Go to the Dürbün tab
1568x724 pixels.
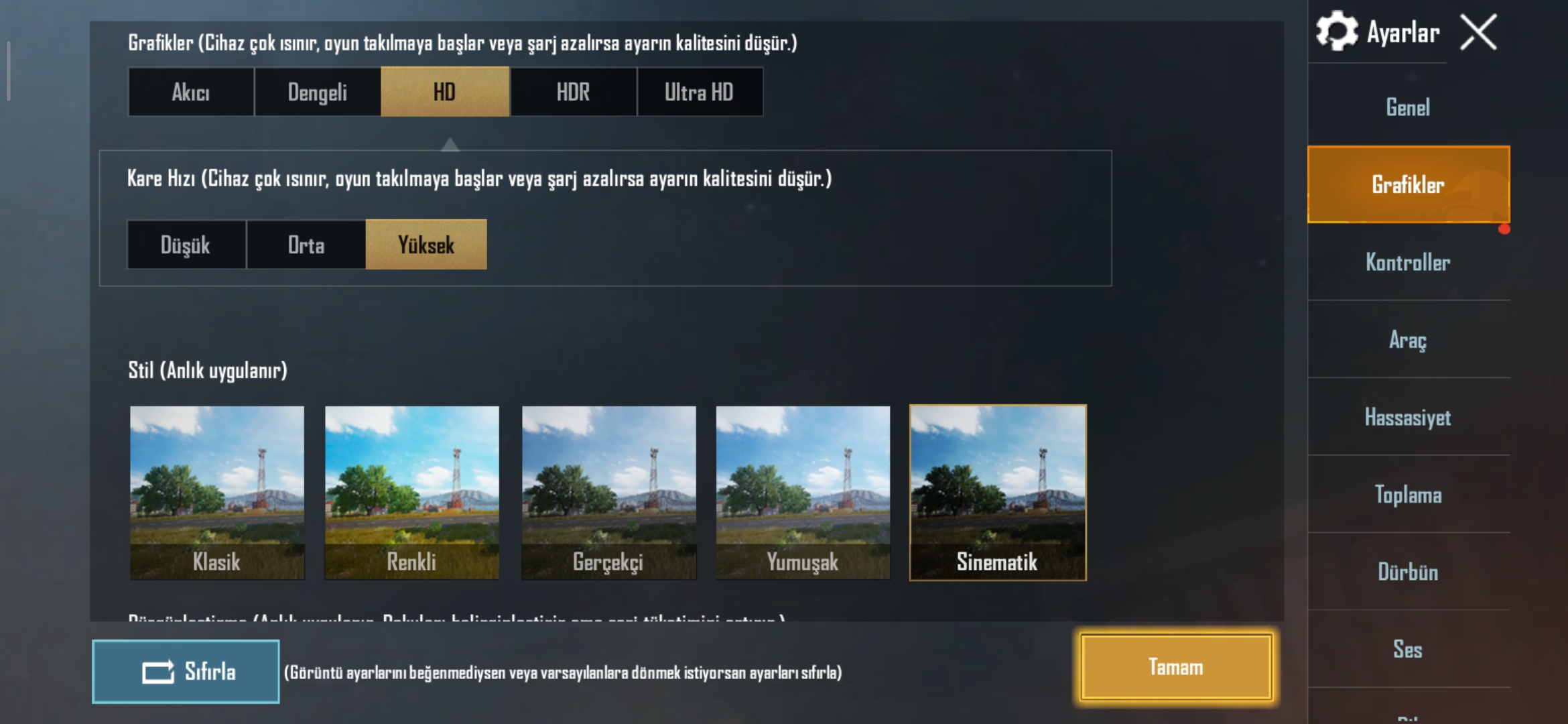pyautogui.click(x=1409, y=572)
